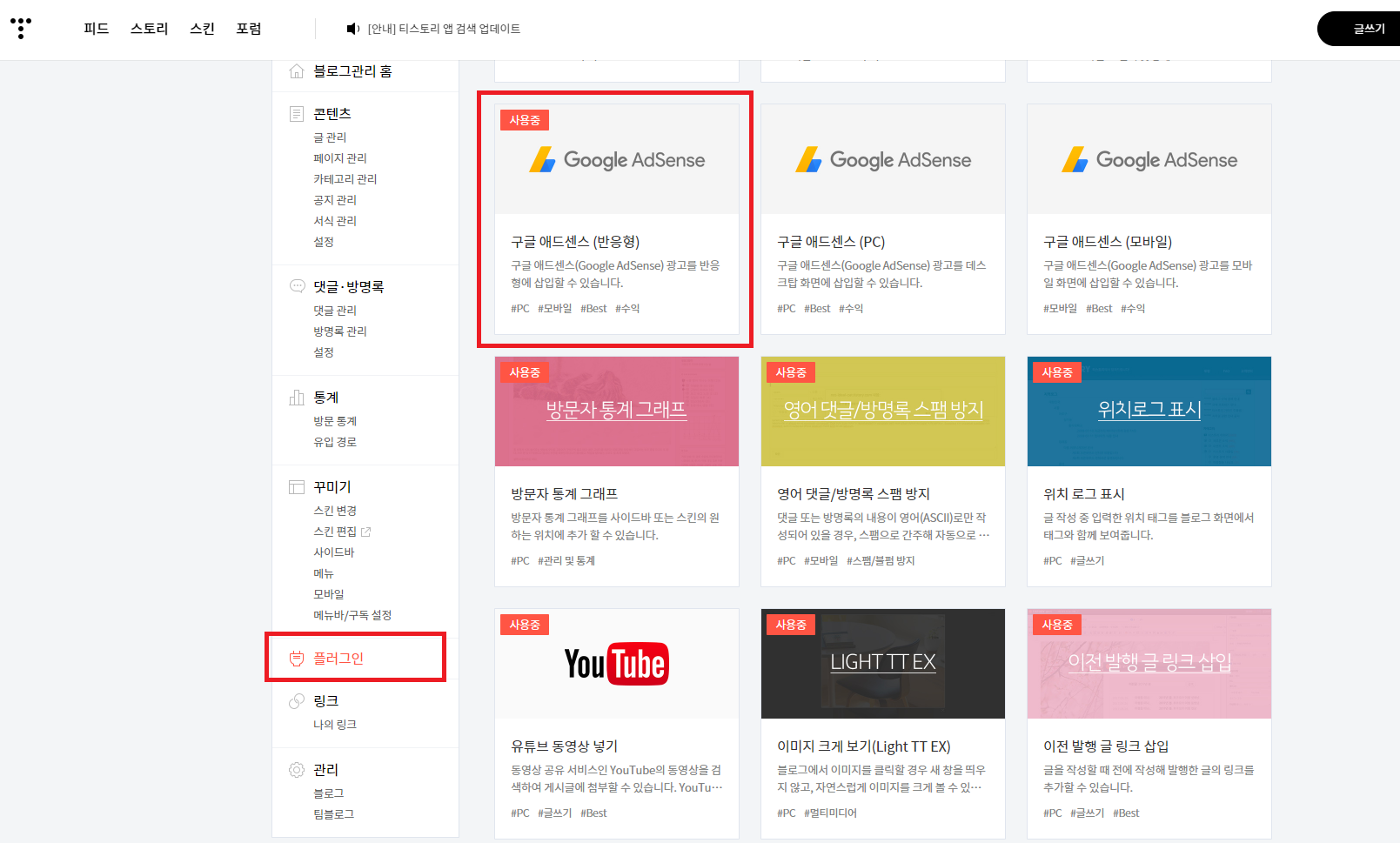Image resolution: width=1400 pixels, height=843 pixels.
Task: Click the blog management home icon
Action: [x=297, y=70]
